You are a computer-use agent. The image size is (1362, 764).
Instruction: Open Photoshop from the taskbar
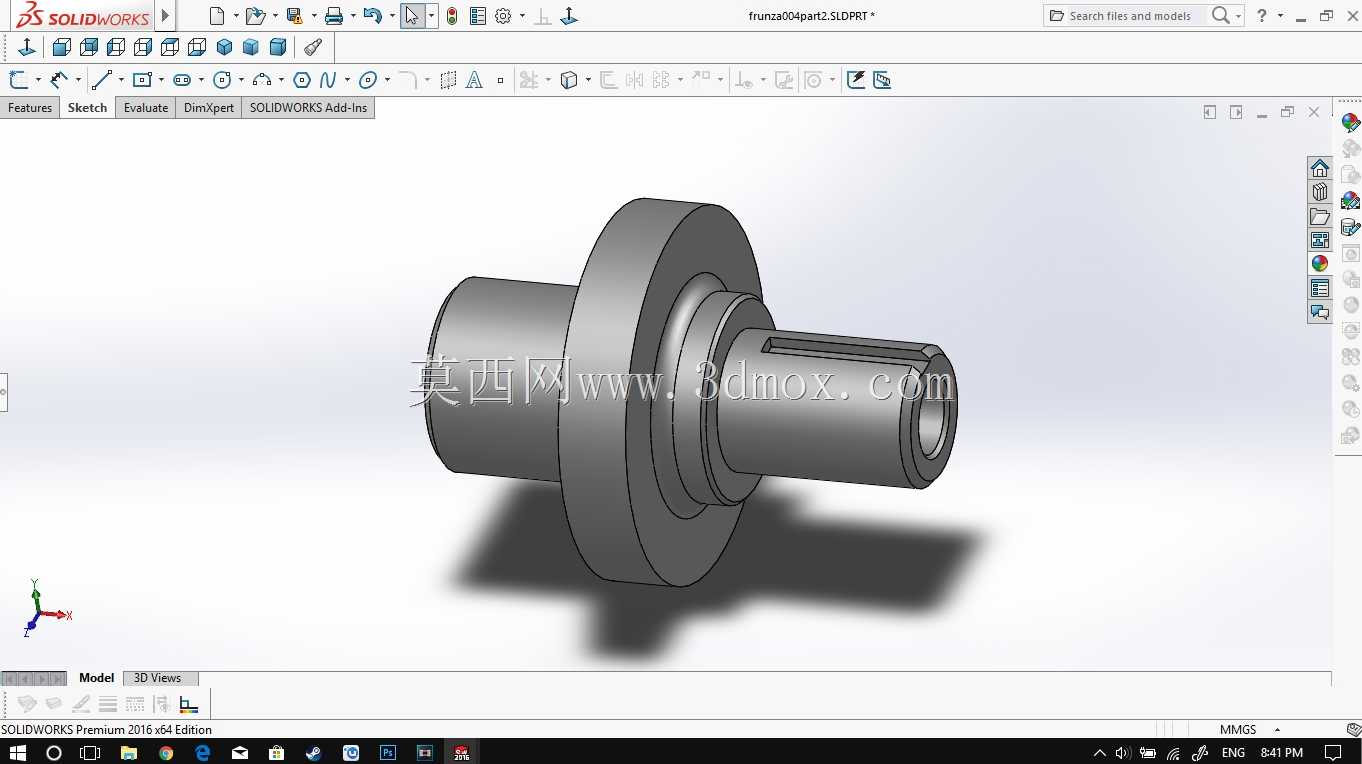[x=388, y=752]
